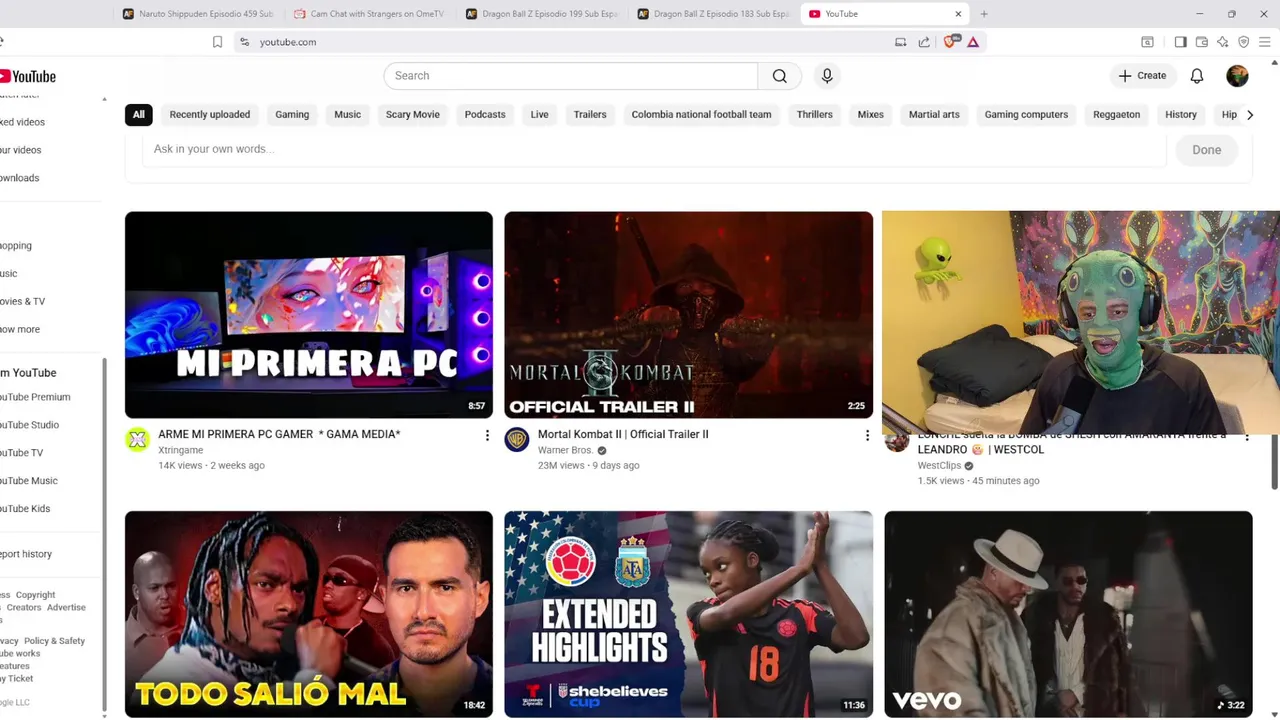Open the browser hamburger menu
This screenshot has width=1280, height=720.
(x=1265, y=42)
